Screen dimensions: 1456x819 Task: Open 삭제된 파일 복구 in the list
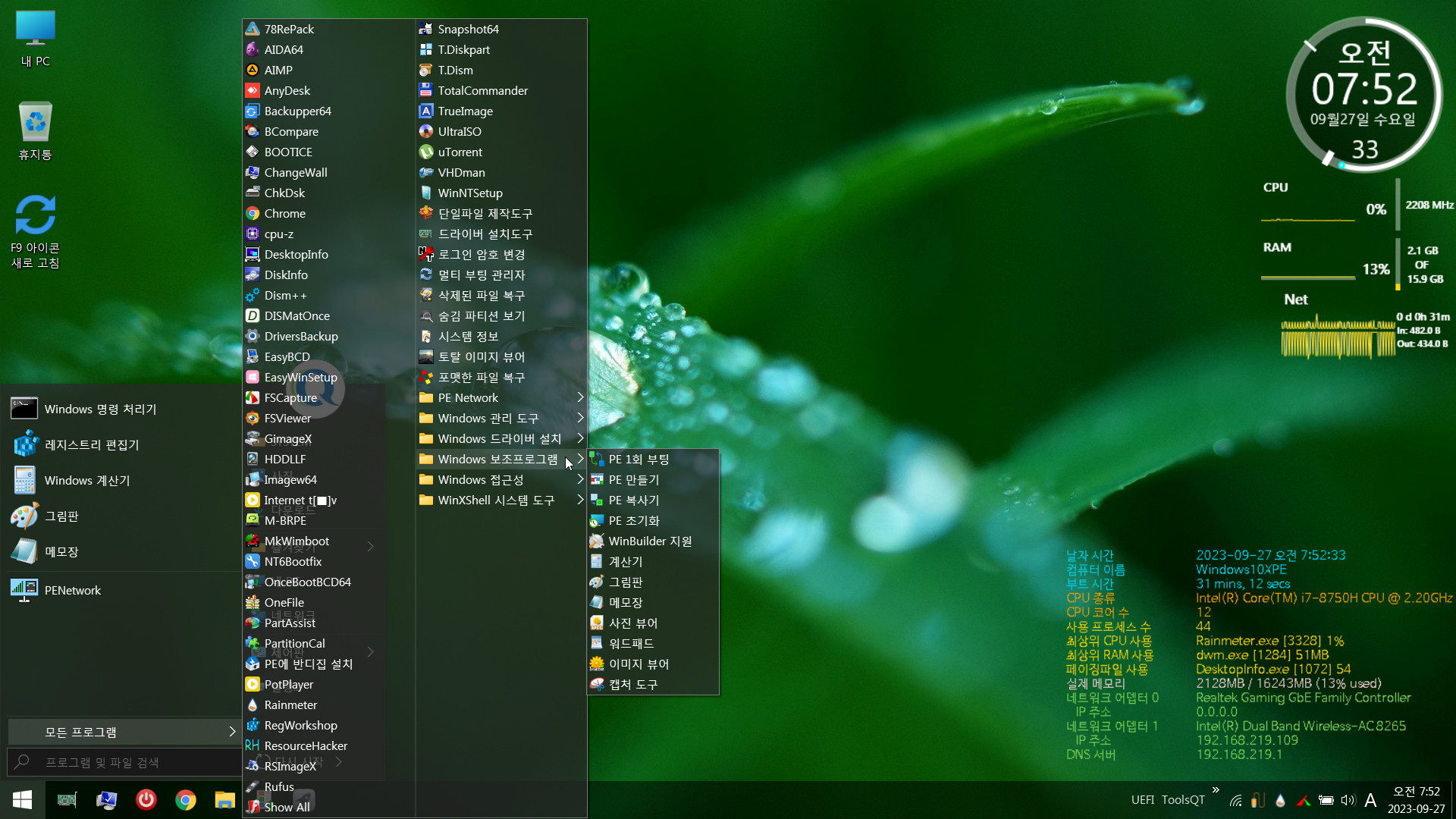[x=501, y=295]
